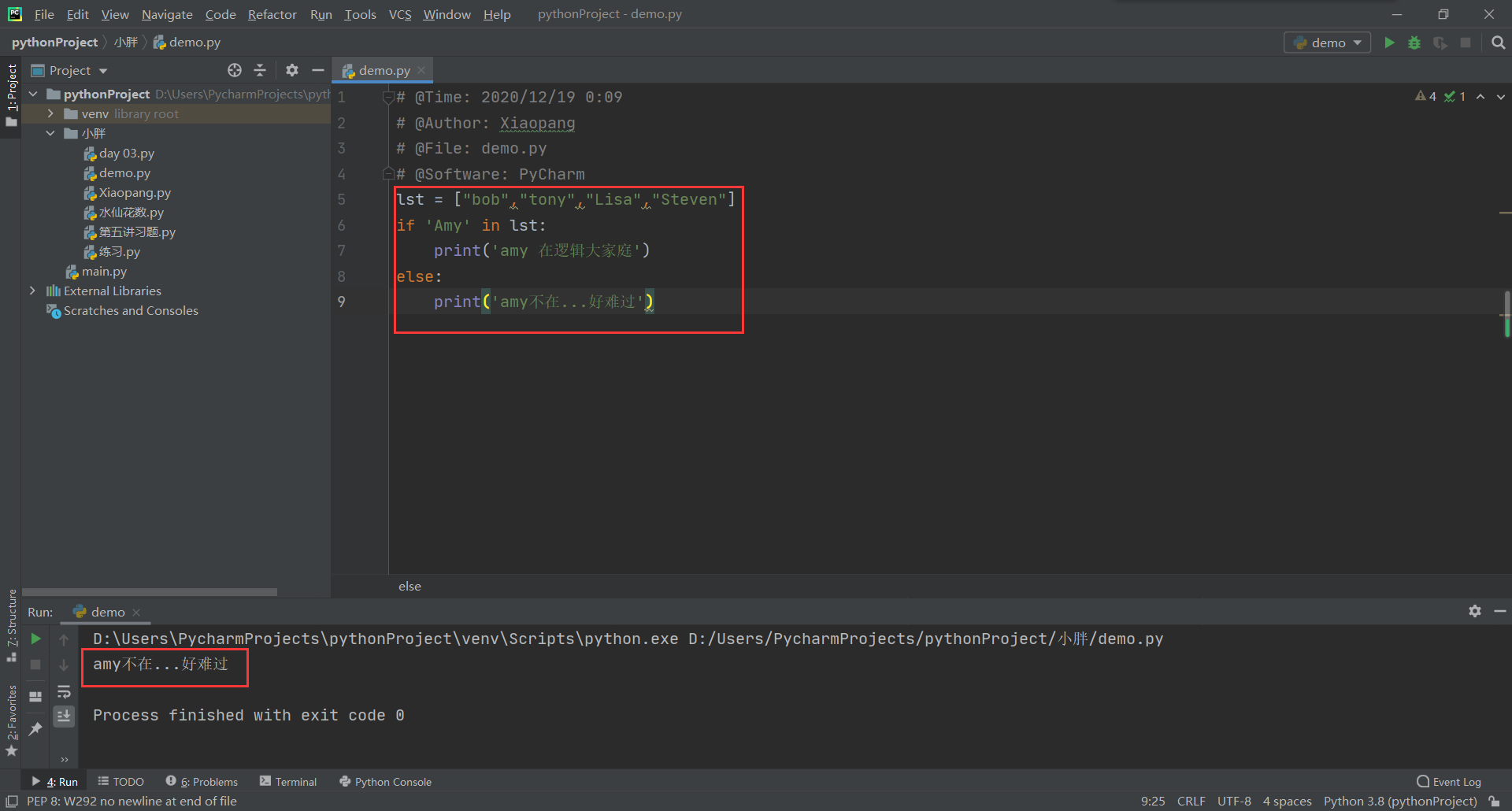Expand the venv library root folder
This screenshot has height=811, width=1512.
coord(50,113)
